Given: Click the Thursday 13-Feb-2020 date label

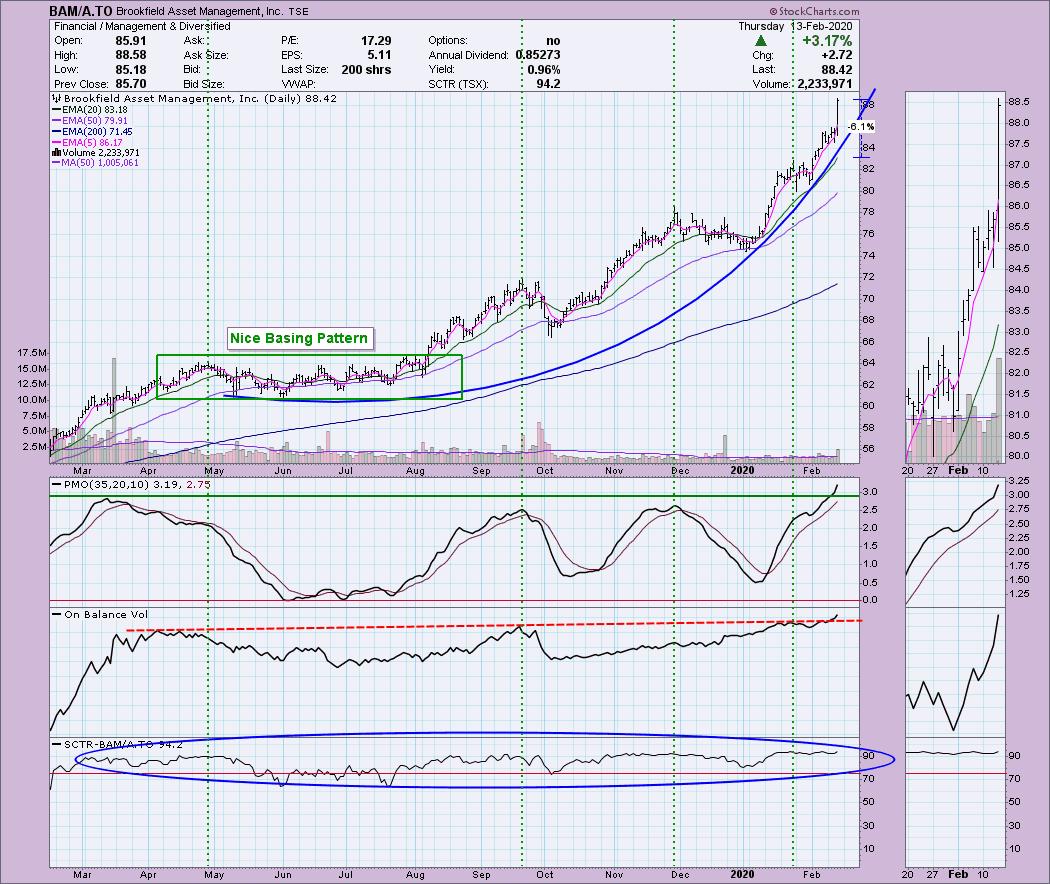Looking at the screenshot, I should [x=796, y=26].
